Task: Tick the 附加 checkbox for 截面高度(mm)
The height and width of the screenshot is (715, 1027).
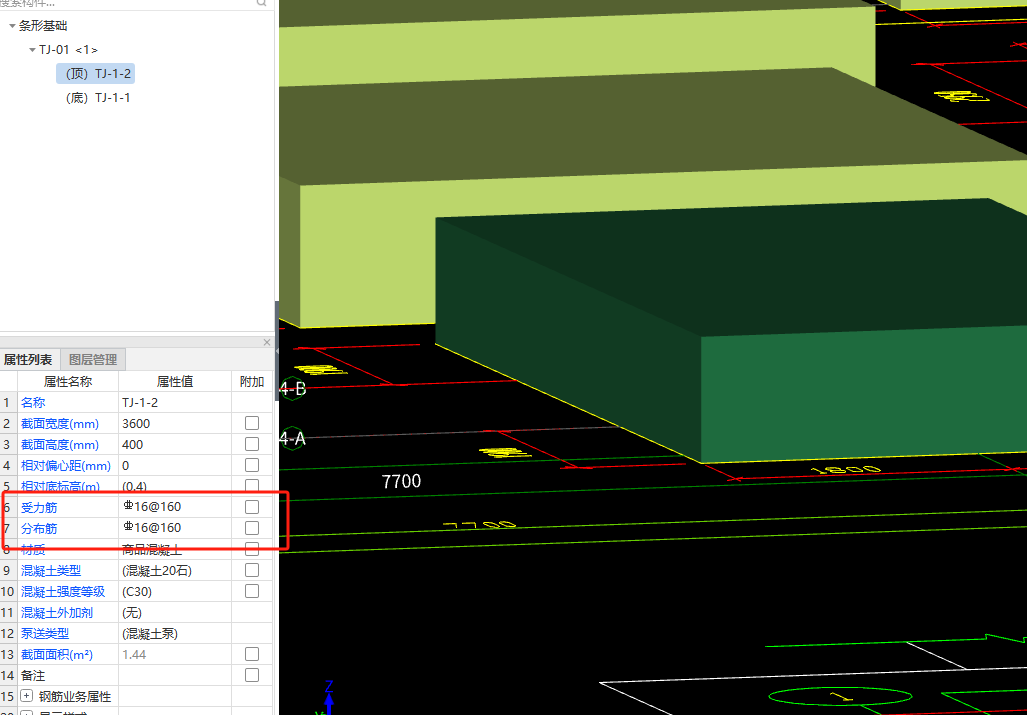Action: tap(252, 445)
